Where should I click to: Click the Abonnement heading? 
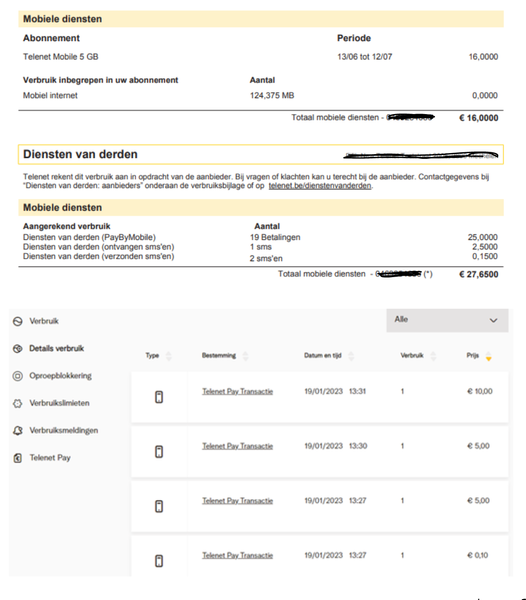click(x=51, y=38)
